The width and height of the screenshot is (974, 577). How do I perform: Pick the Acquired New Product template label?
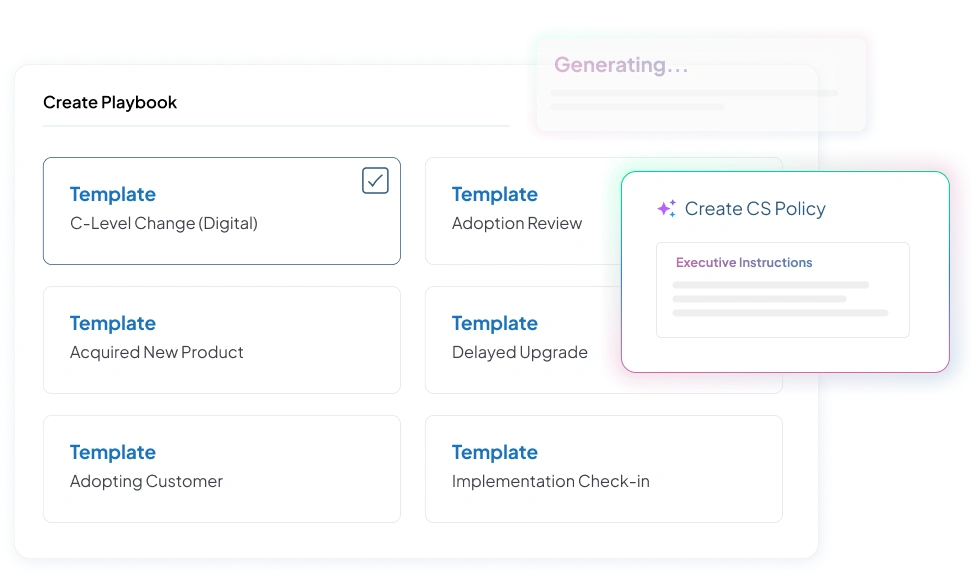(156, 353)
